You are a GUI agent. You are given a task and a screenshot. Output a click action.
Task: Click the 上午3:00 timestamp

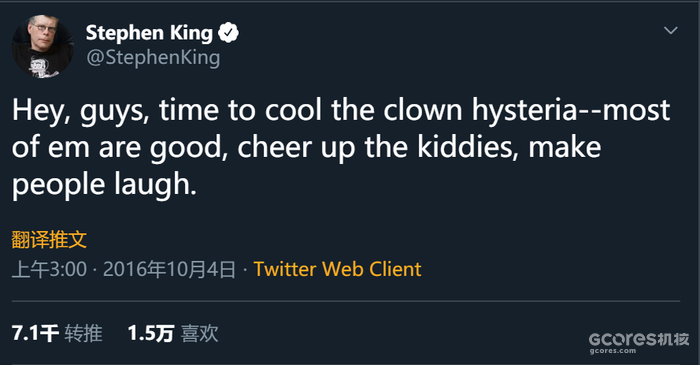click(49, 270)
